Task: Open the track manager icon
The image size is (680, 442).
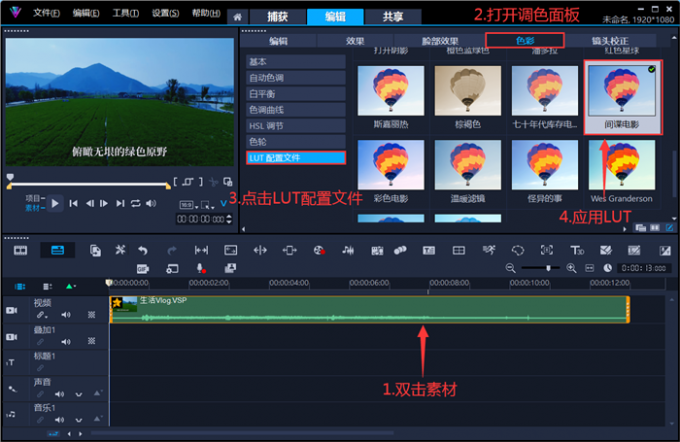Action: coord(47,286)
